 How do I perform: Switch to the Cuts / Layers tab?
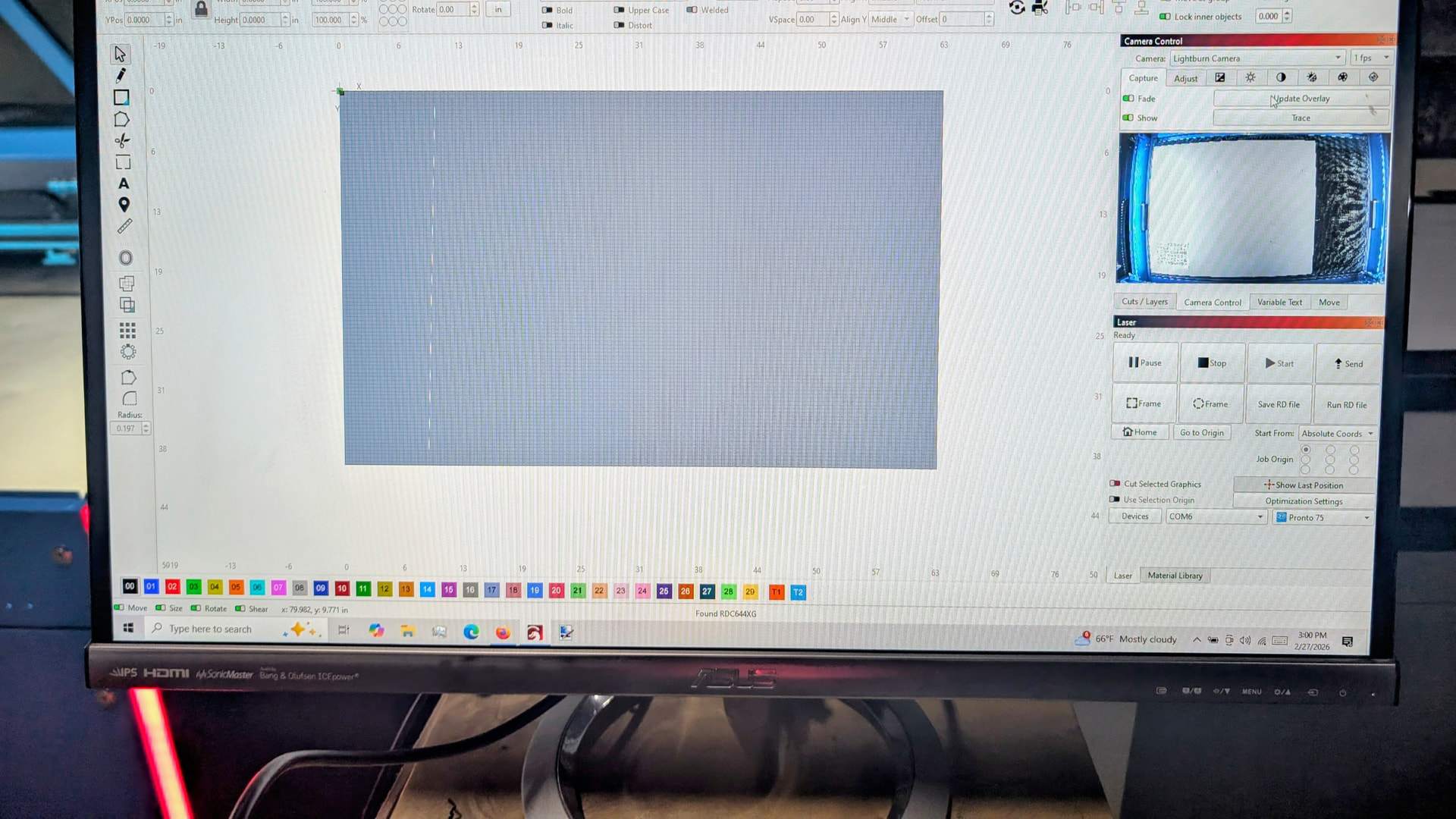coord(1144,302)
